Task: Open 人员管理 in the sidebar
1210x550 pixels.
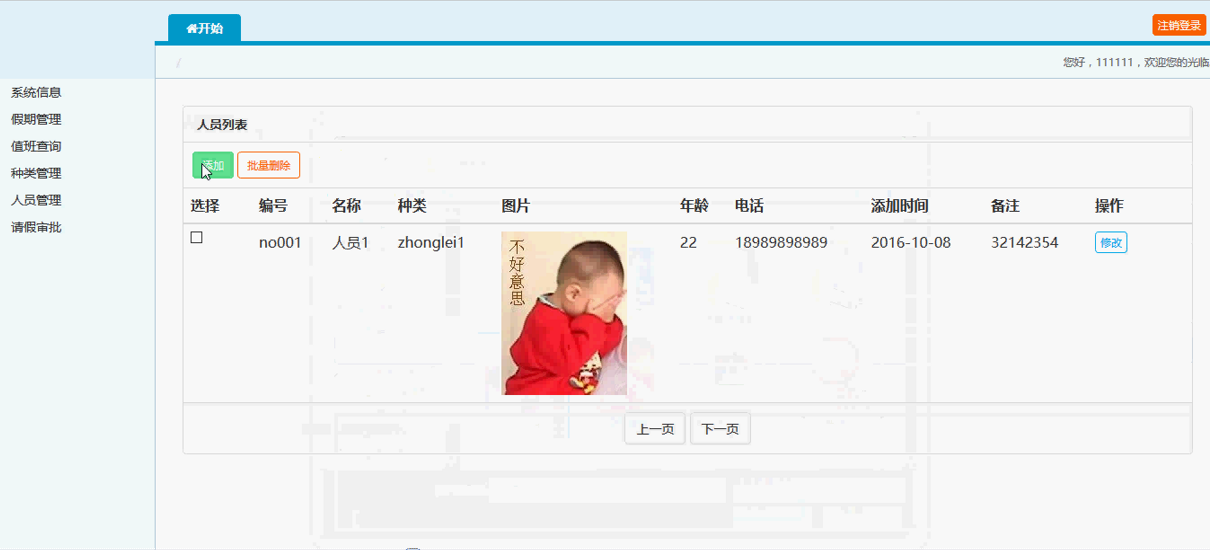Action: click(x=36, y=200)
